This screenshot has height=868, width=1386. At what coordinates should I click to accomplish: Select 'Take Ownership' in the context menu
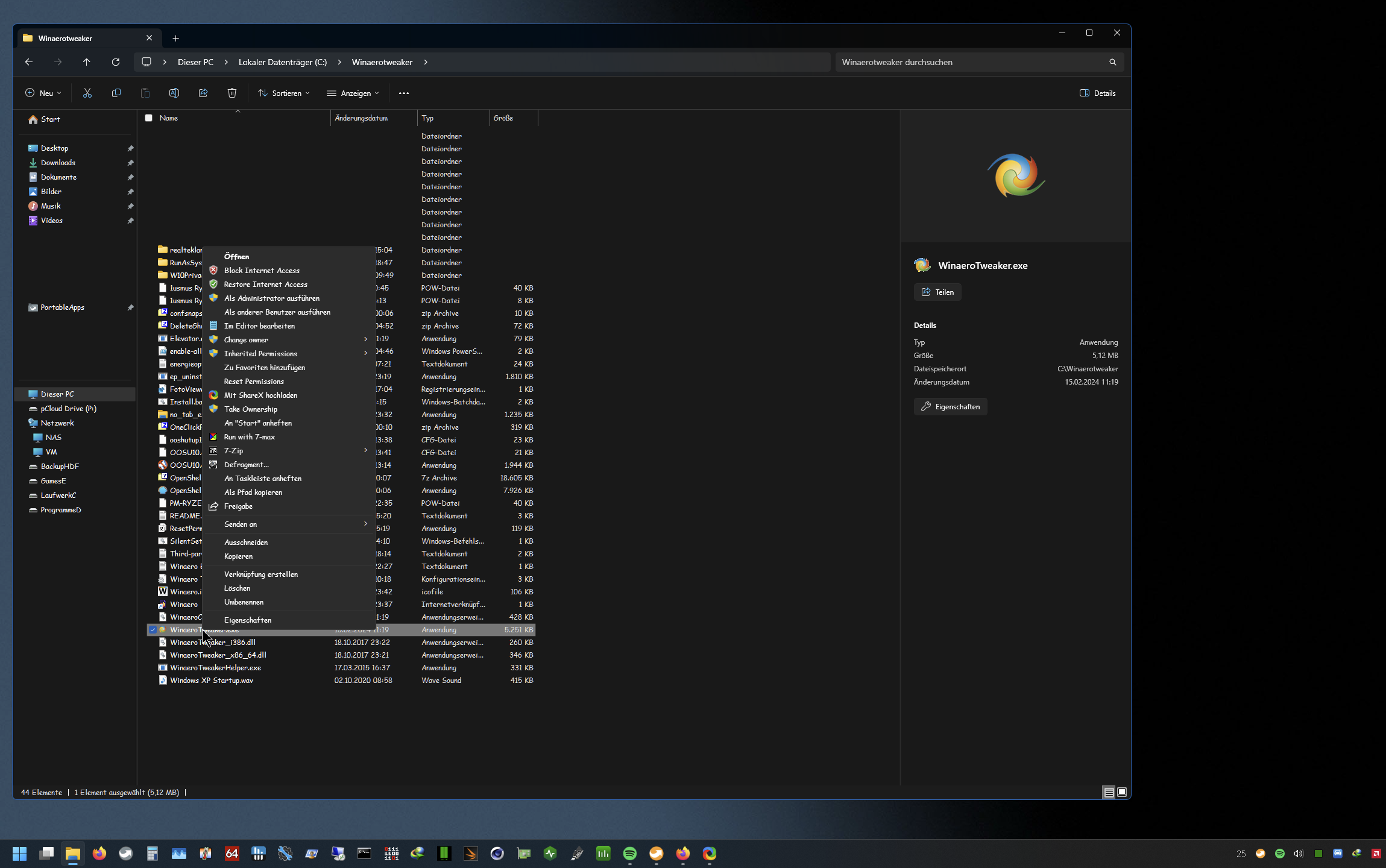(x=251, y=409)
